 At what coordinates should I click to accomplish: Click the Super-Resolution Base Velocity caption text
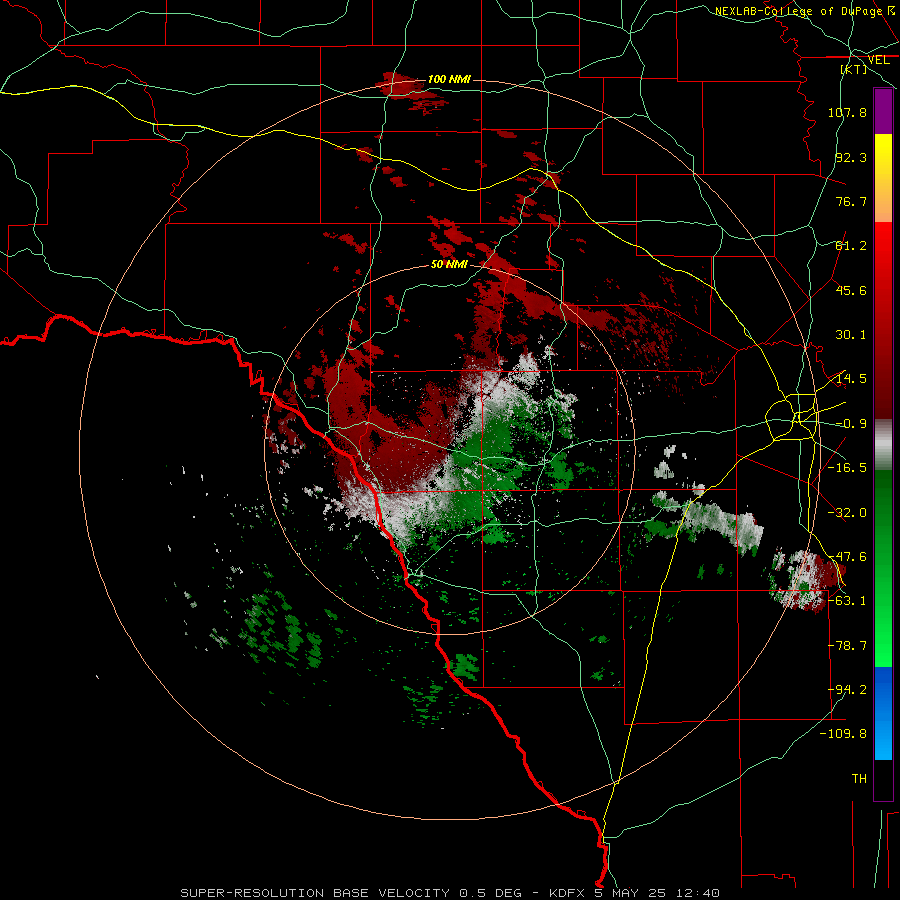(x=450, y=893)
